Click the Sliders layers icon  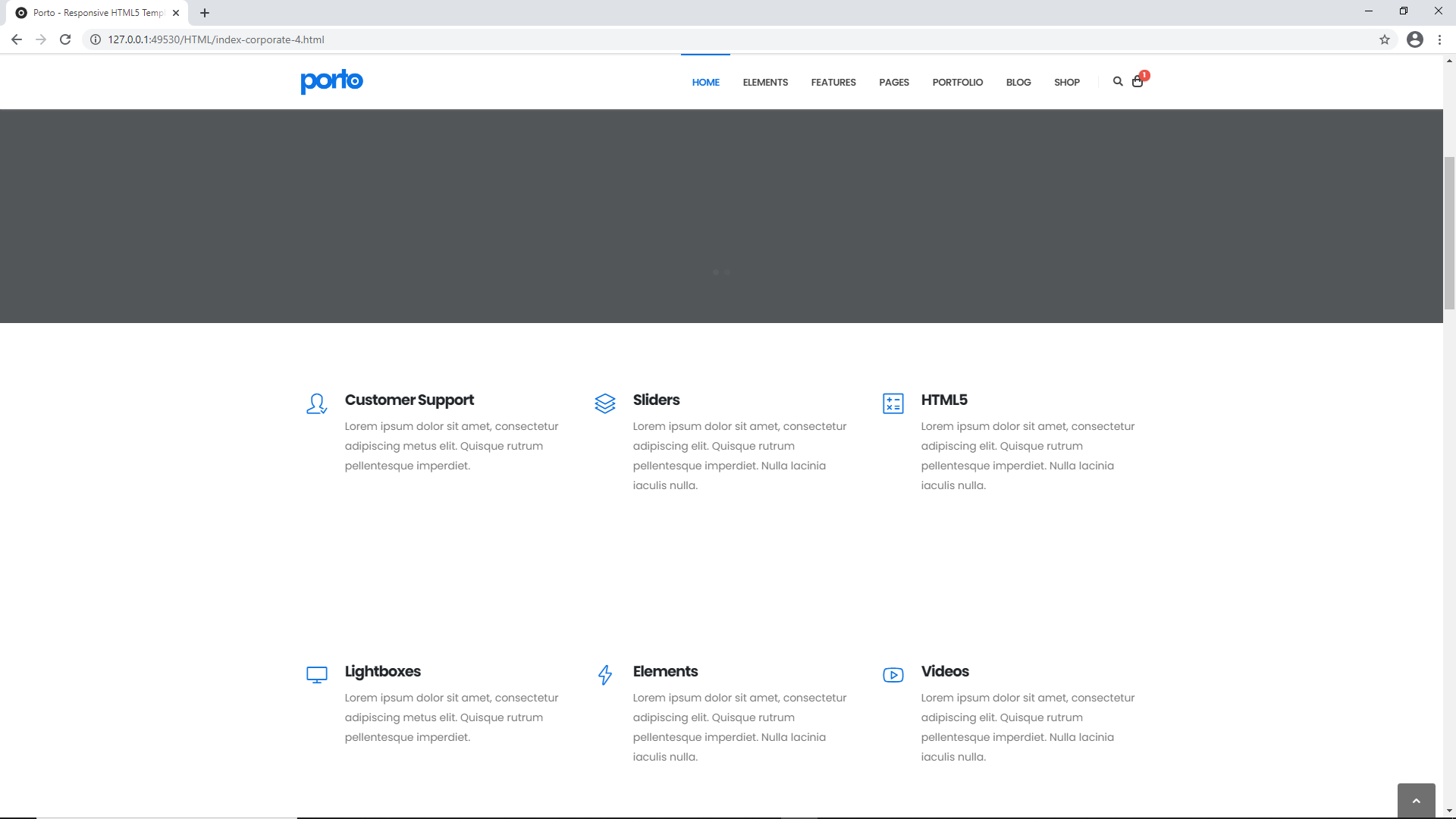click(604, 403)
